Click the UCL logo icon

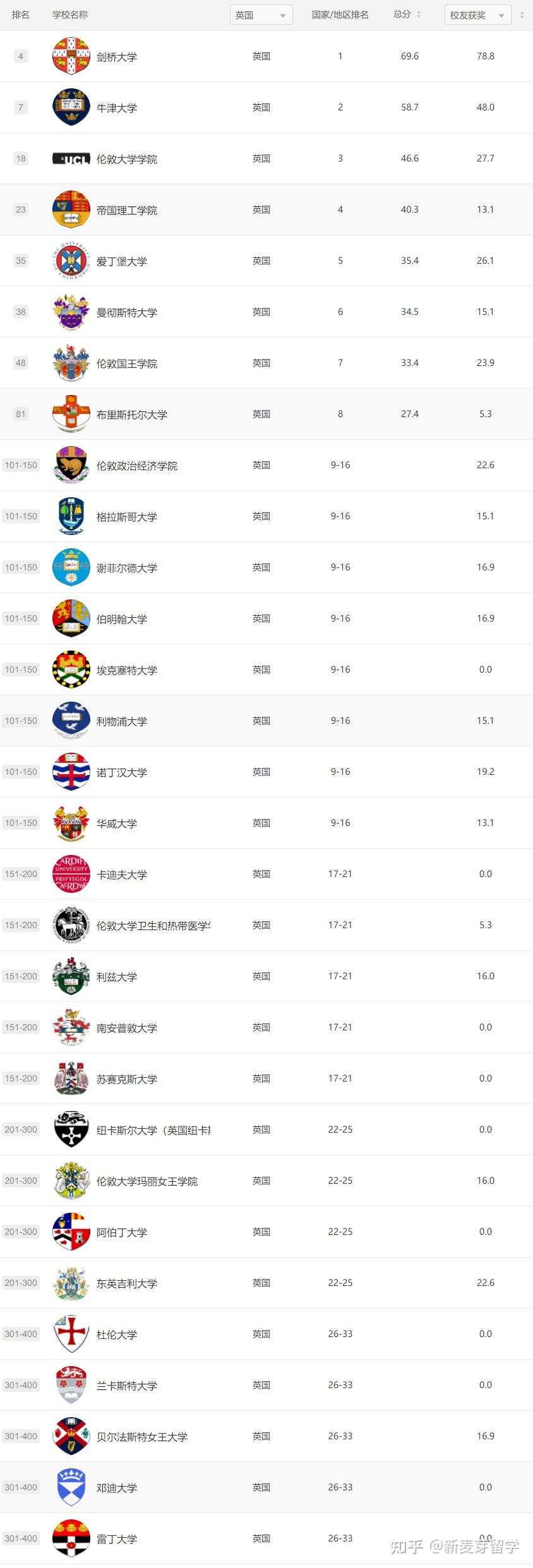(71, 159)
